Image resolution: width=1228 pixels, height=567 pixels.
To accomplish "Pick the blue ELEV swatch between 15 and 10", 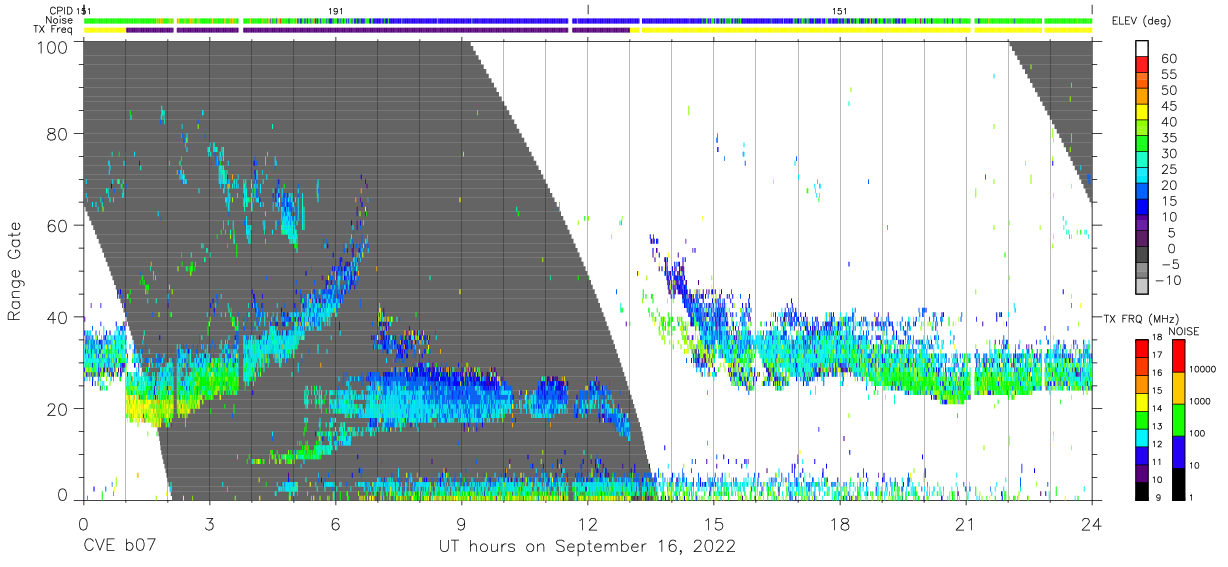I will tap(1143, 208).
